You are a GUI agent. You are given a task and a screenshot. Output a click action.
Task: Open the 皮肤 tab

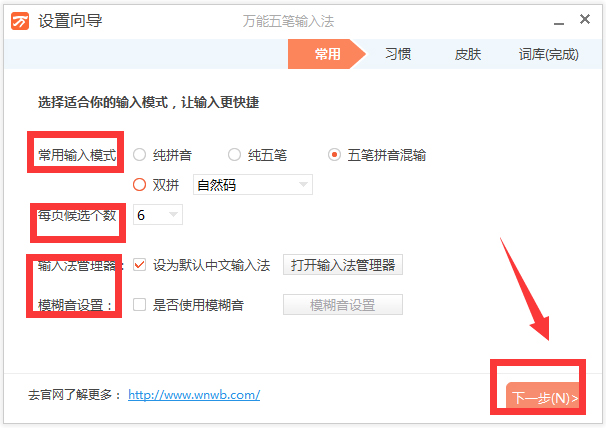click(x=468, y=54)
